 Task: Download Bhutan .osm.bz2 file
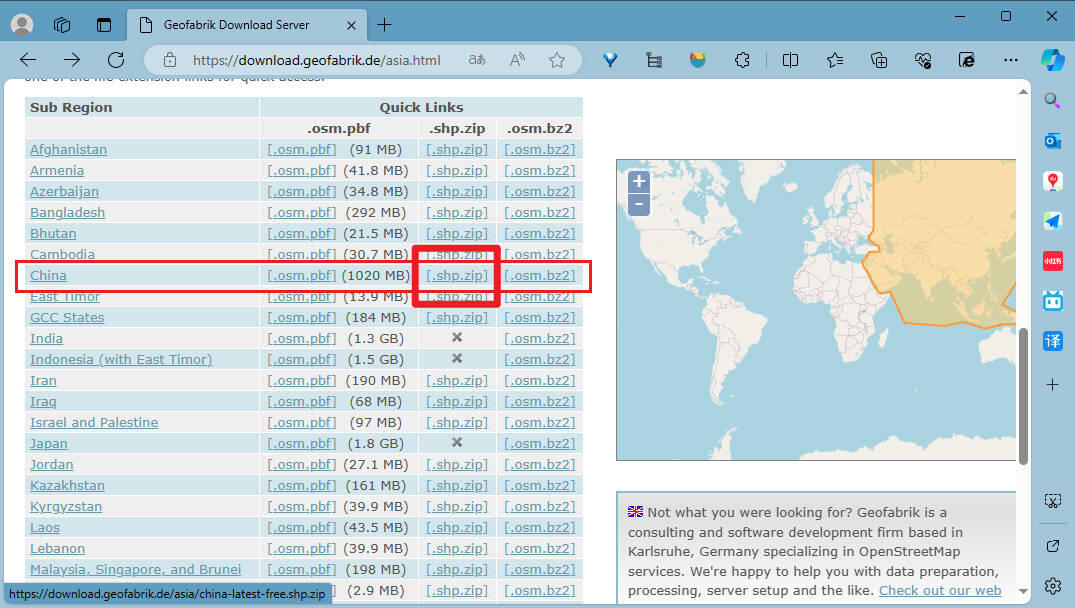540,233
